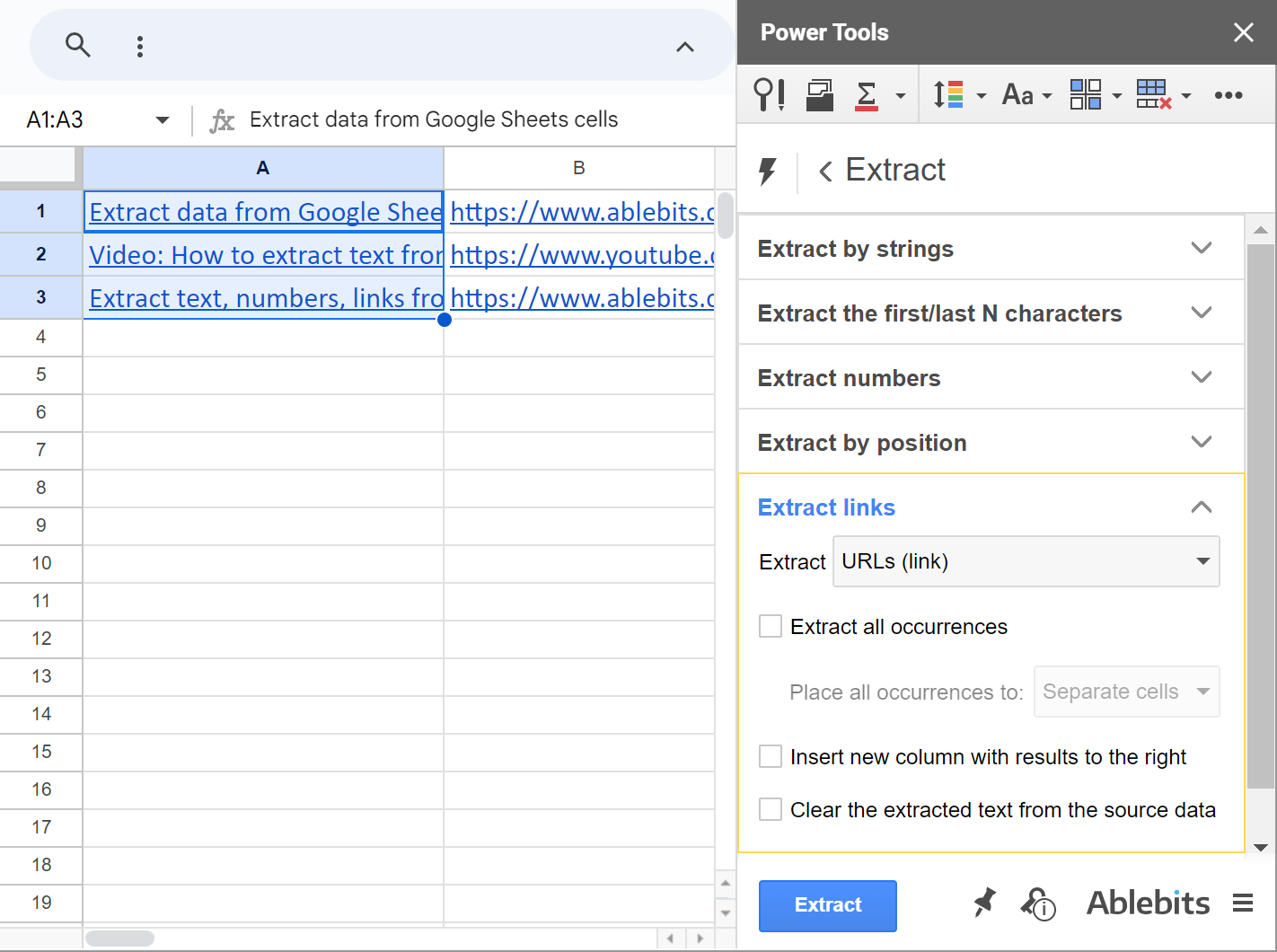Screen dimensions: 1277x952
Task: Open the Sum functions tool icon
Action: [x=867, y=94]
